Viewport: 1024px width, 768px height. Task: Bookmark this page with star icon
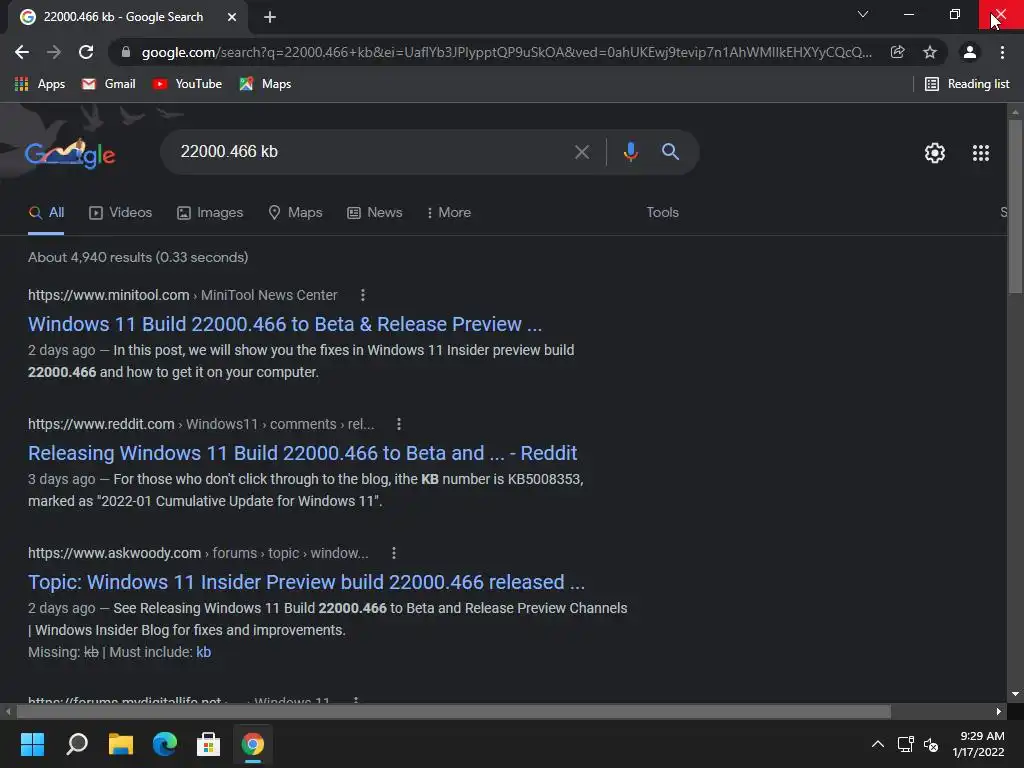click(930, 52)
